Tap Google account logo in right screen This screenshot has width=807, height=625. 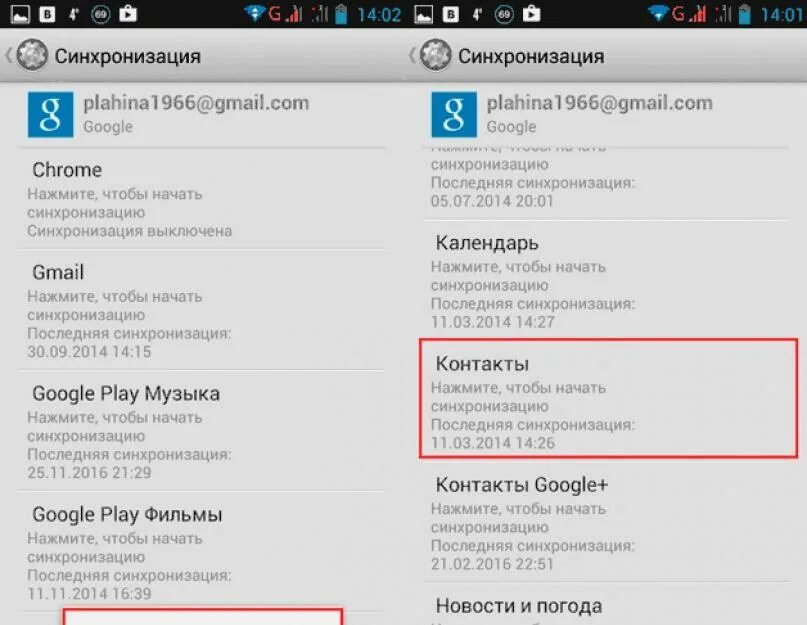[x=454, y=114]
